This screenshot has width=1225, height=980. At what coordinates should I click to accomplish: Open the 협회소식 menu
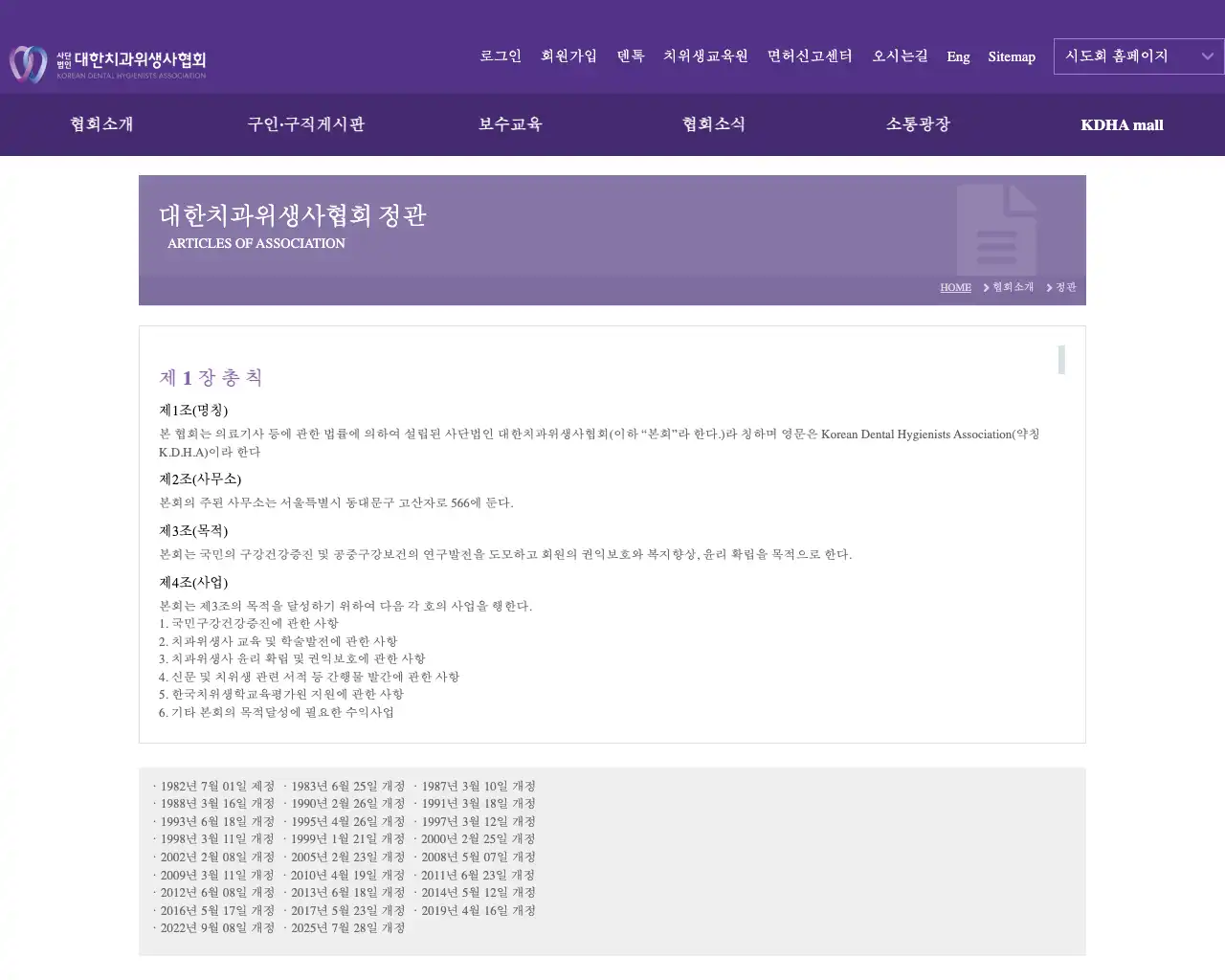(x=713, y=123)
